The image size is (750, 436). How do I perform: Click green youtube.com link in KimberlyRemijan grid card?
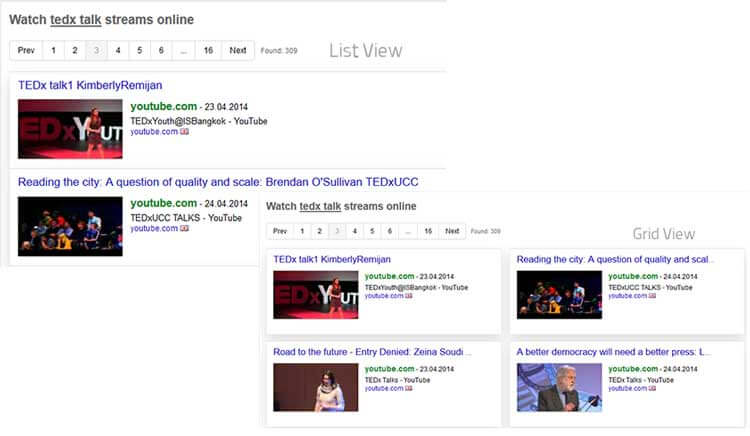[389, 276]
